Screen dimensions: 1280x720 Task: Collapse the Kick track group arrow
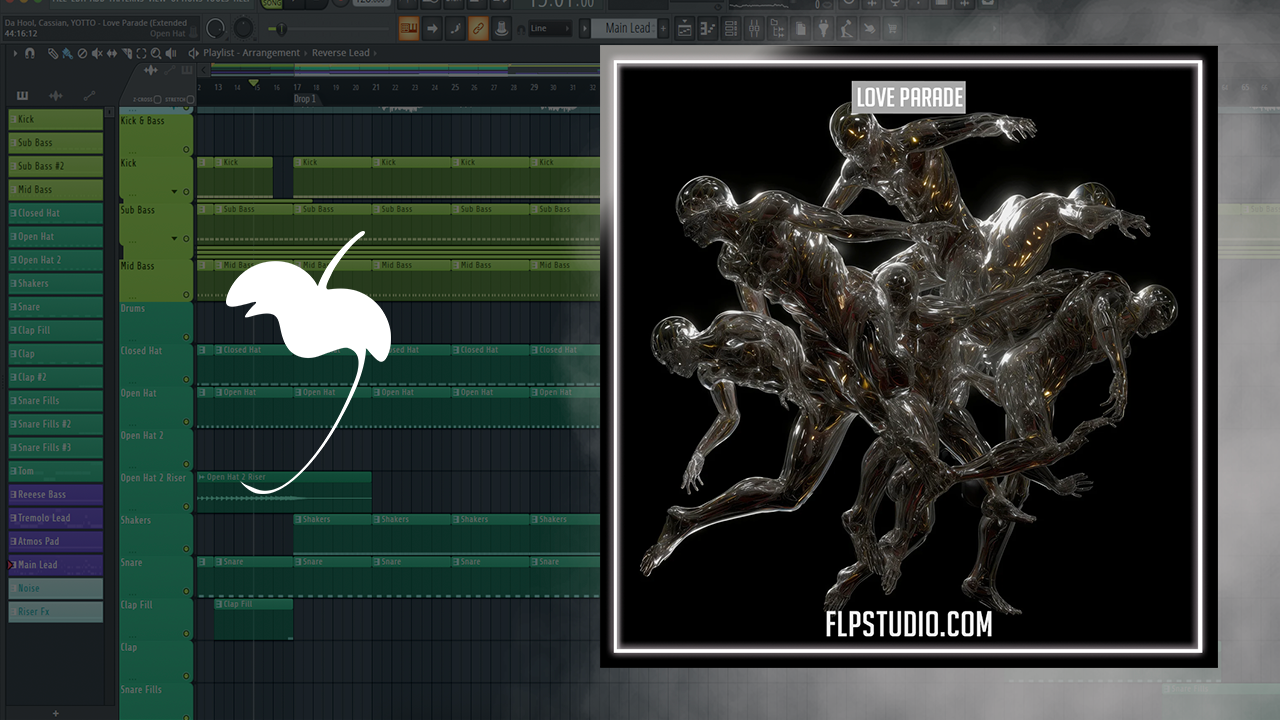click(x=174, y=191)
